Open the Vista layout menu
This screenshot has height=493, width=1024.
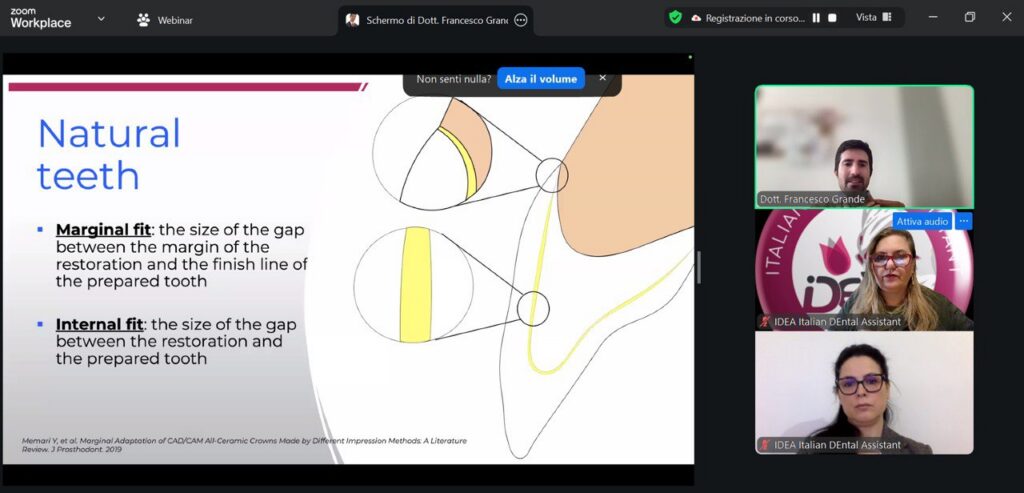(873, 18)
